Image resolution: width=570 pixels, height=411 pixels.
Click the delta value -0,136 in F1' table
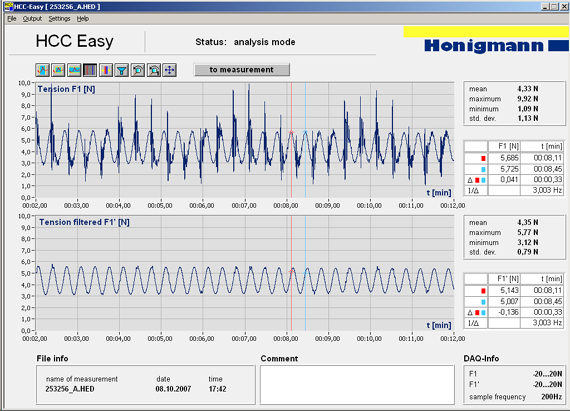pyautogui.click(x=508, y=312)
